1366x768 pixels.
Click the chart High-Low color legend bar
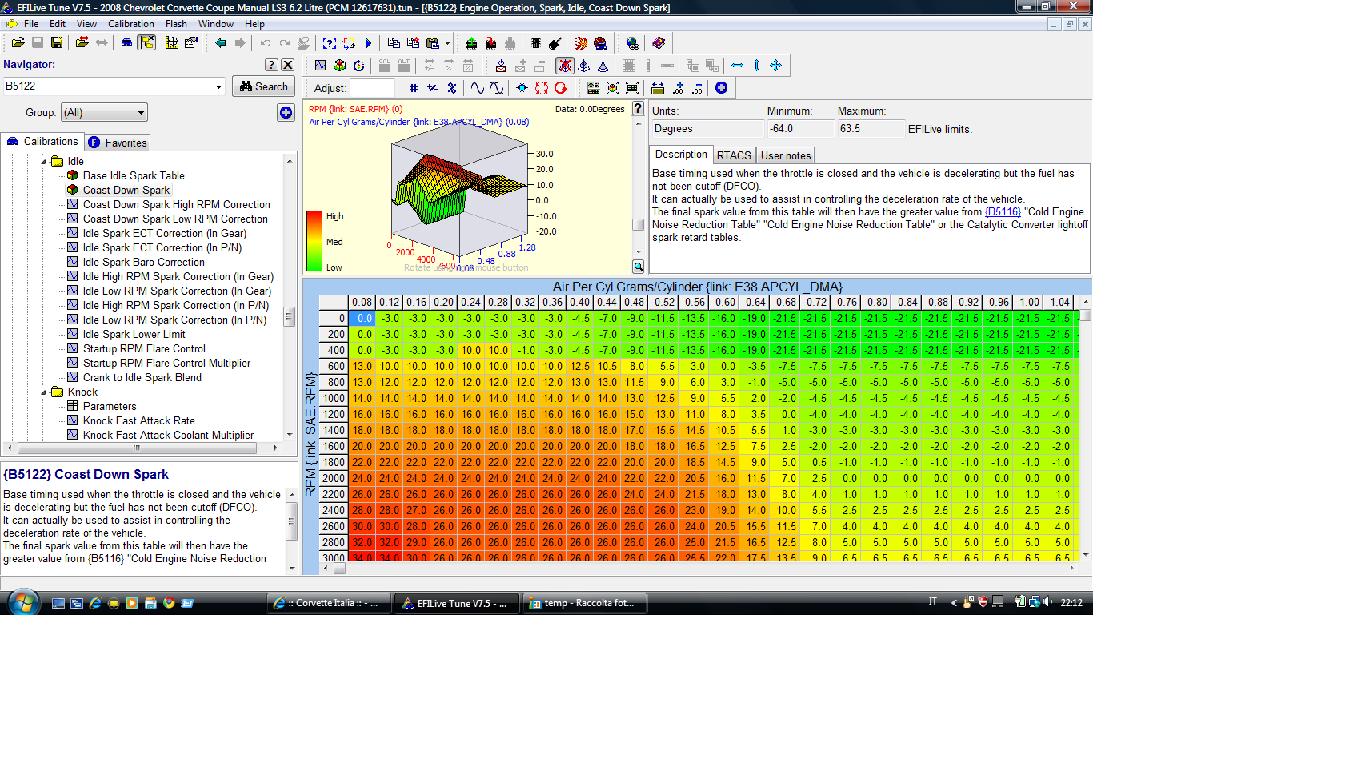(313, 241)
